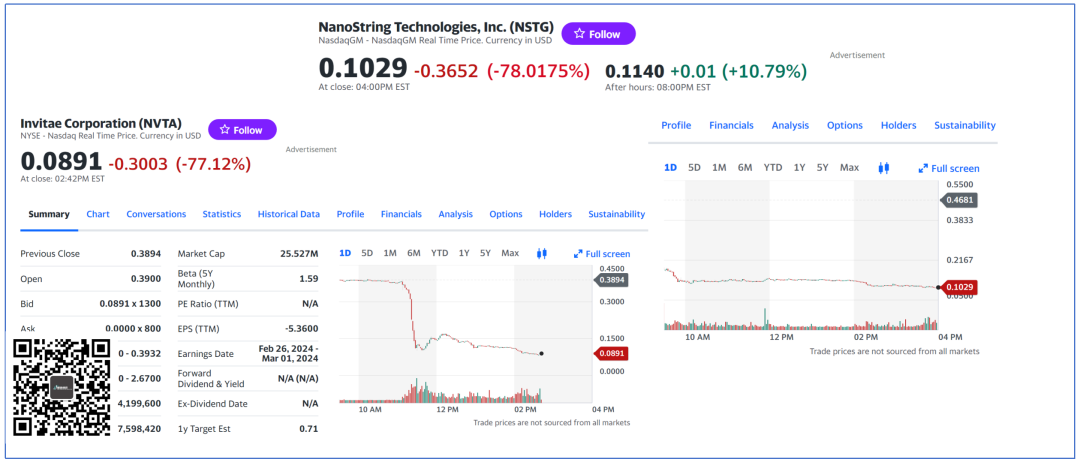Follow NanoString Technologies with the star button

598,34
